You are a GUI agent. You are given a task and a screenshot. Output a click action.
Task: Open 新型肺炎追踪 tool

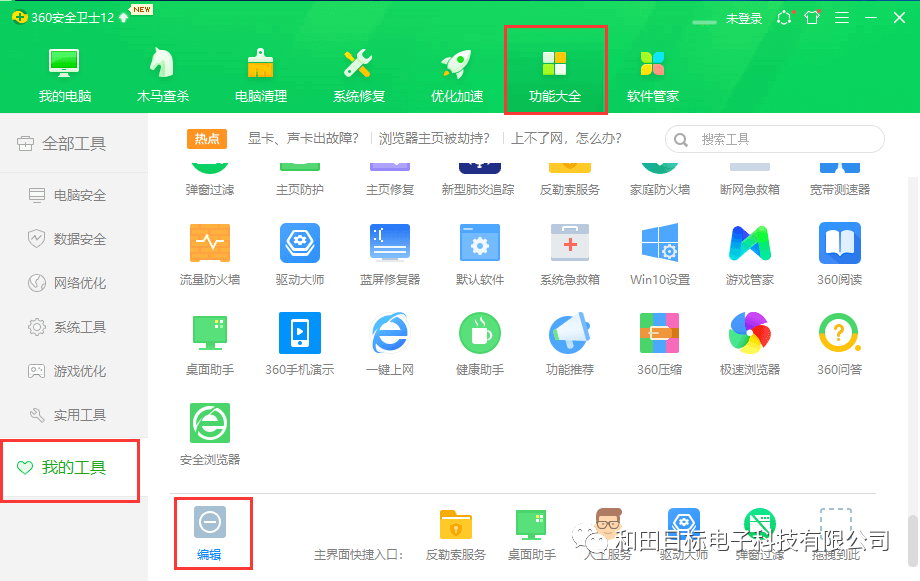pyautogui.click(x=478, y=181)
